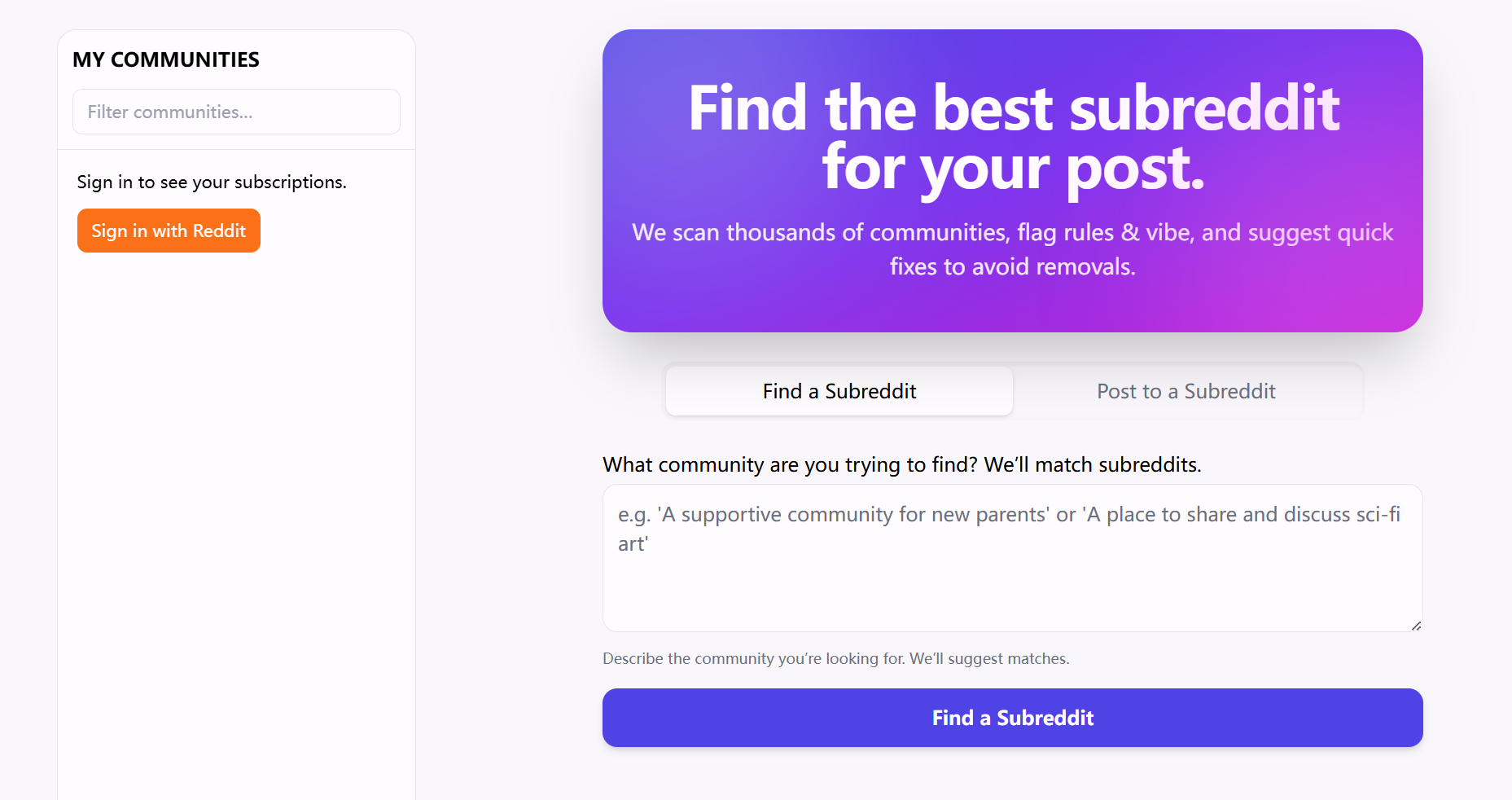Click the 'for your post.' headline line
Viewport: 1512px width, 800px height.
click(1013, 168)
